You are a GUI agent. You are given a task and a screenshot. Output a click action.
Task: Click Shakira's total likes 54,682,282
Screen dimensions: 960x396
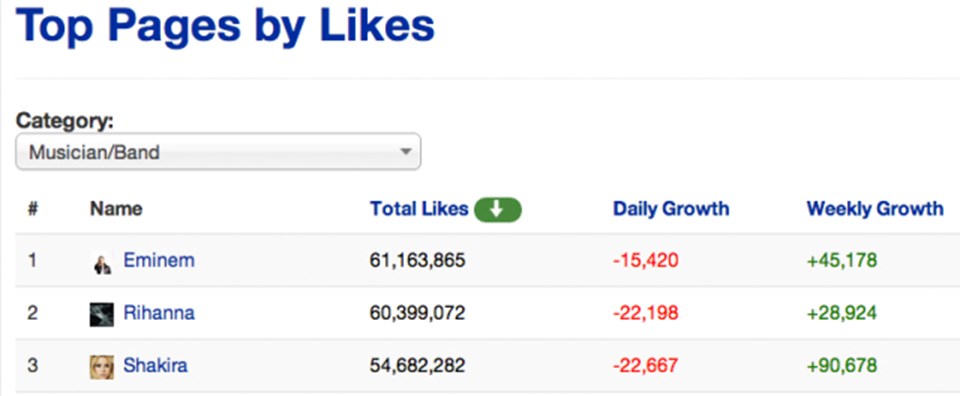[x=418, y=367]
